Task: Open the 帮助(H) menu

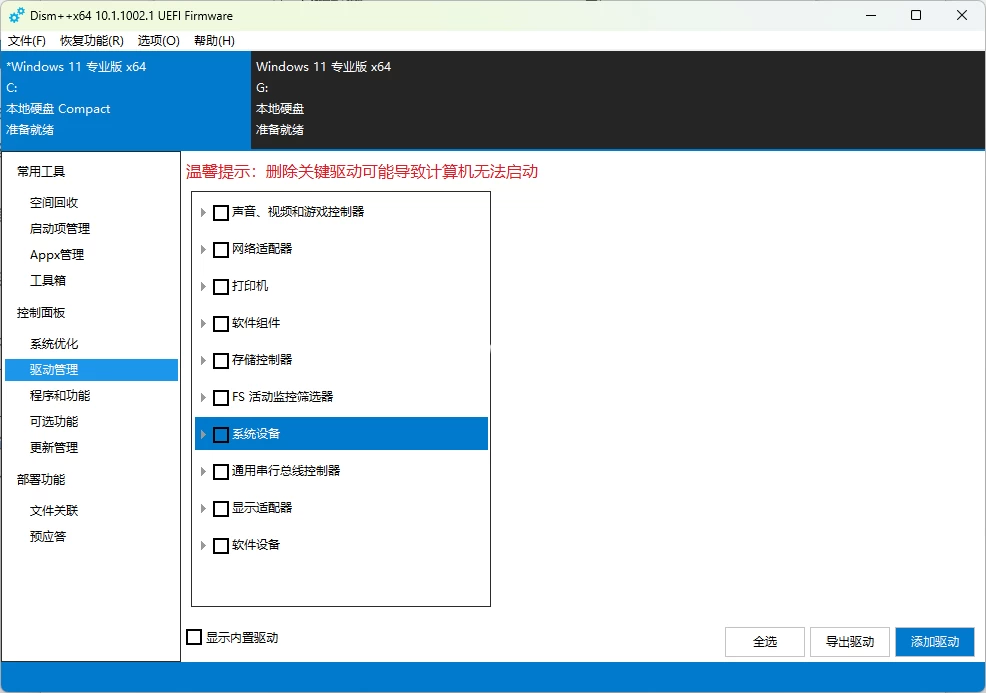Action: [214, 41]
